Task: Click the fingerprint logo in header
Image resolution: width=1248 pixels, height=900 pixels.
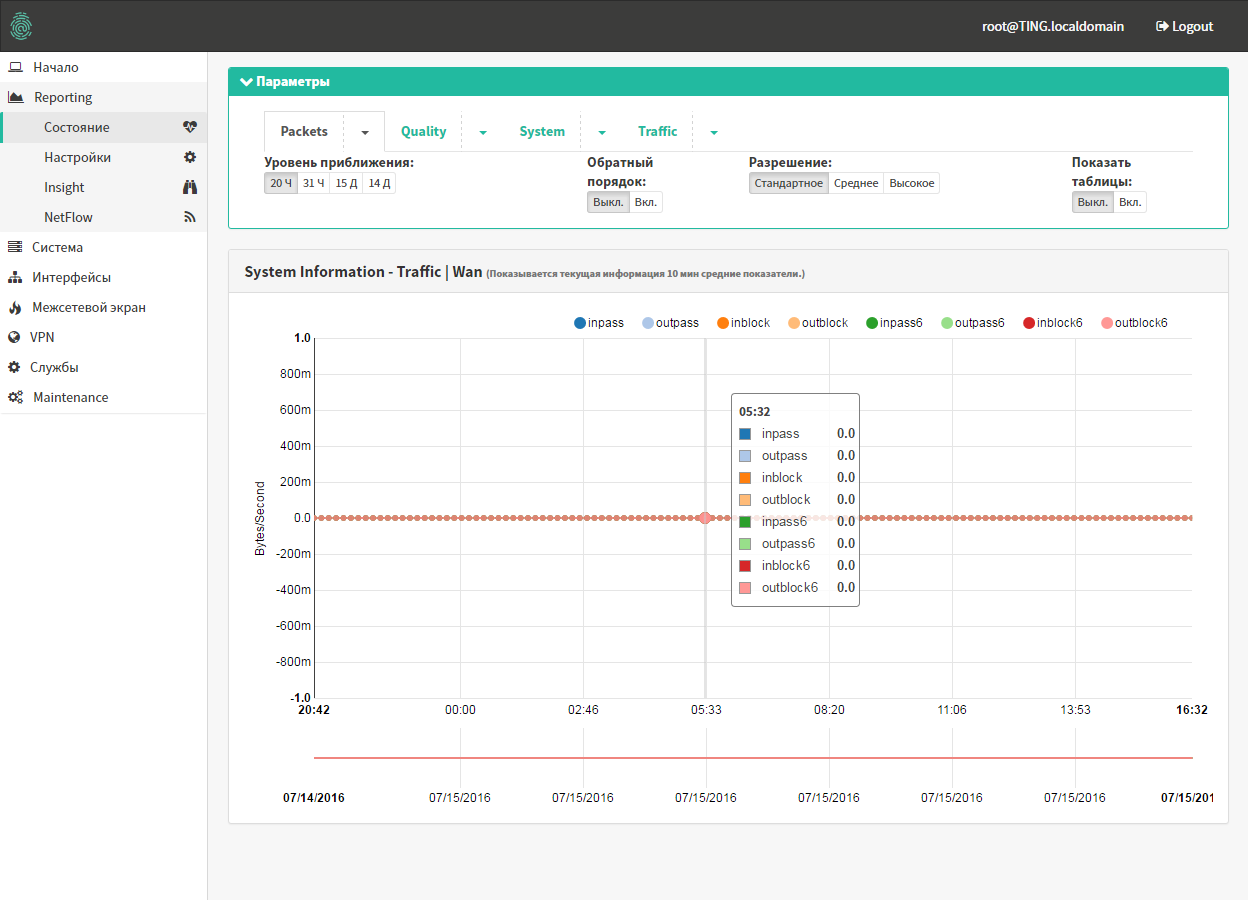Action: tap(22, 26)
